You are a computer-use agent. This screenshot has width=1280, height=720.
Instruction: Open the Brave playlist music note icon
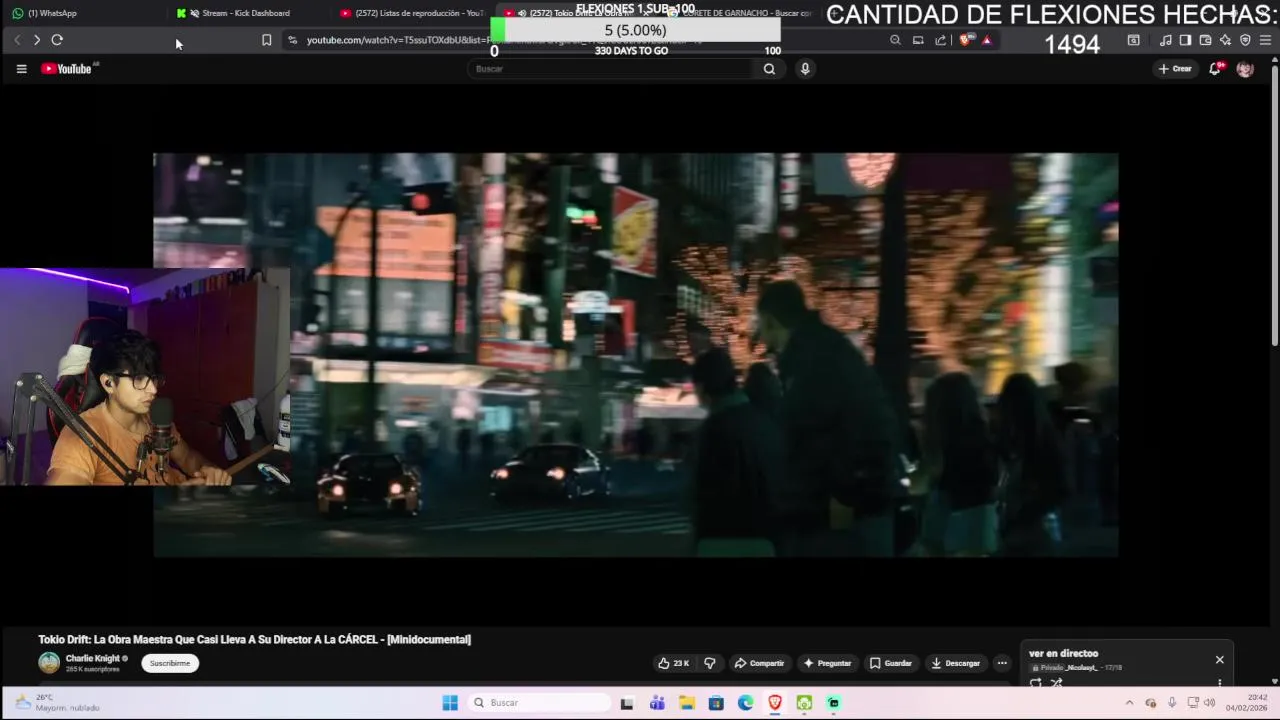click(1165, 40)
